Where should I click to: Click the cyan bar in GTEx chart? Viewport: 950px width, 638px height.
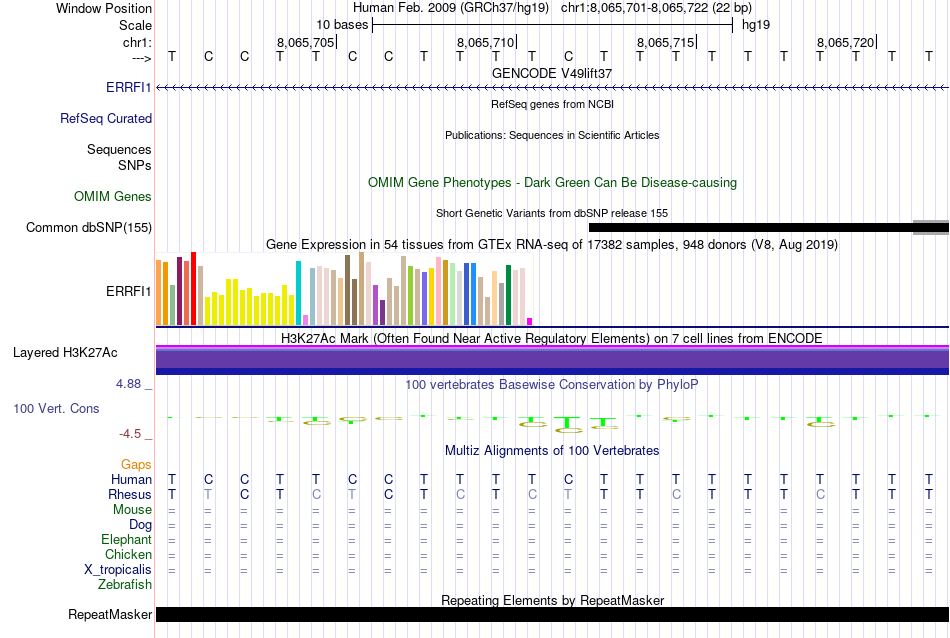[x=299, y=293]
